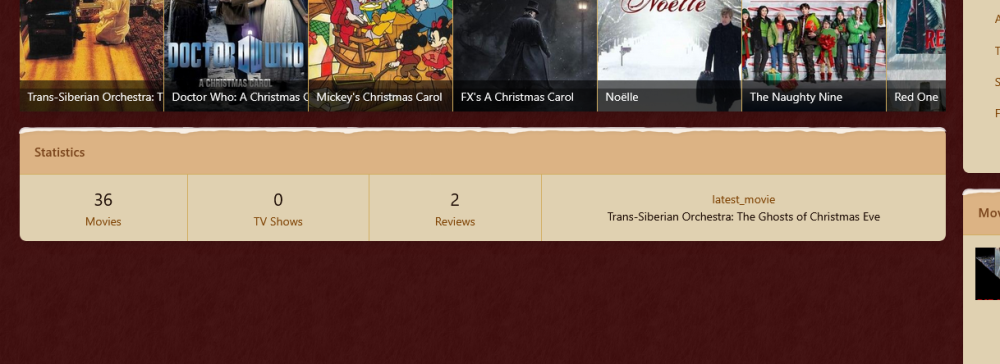Open the Movies statistic link
Viewport: 1000px width, 364px height.
pos(103,222)
